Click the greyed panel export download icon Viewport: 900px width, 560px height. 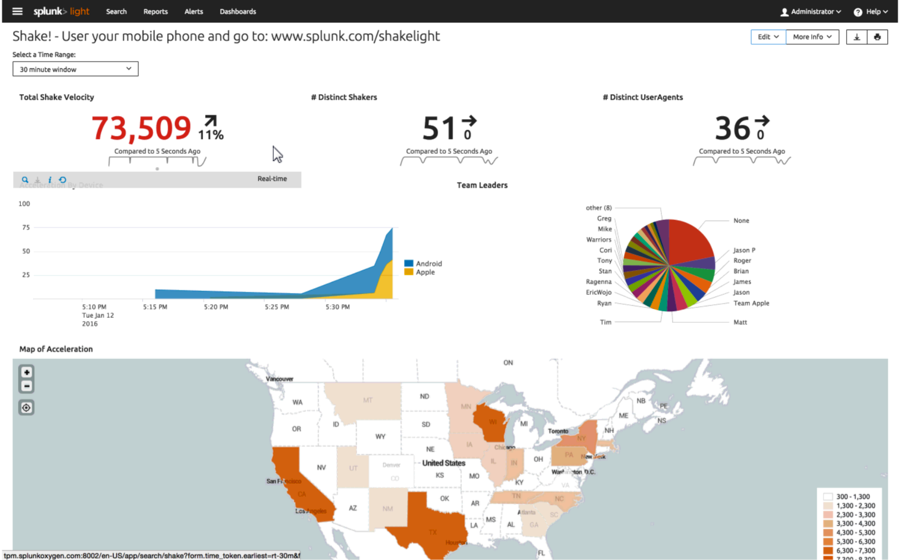37,180
